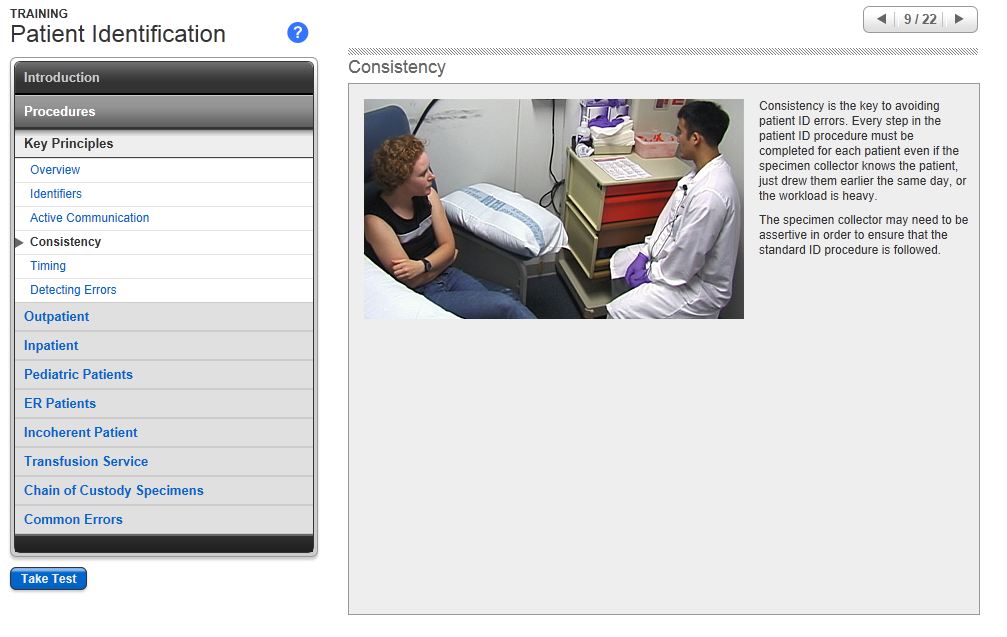Open the Transfusion Service section
The height and width of the screenshot is (637, 1007).
86,461
